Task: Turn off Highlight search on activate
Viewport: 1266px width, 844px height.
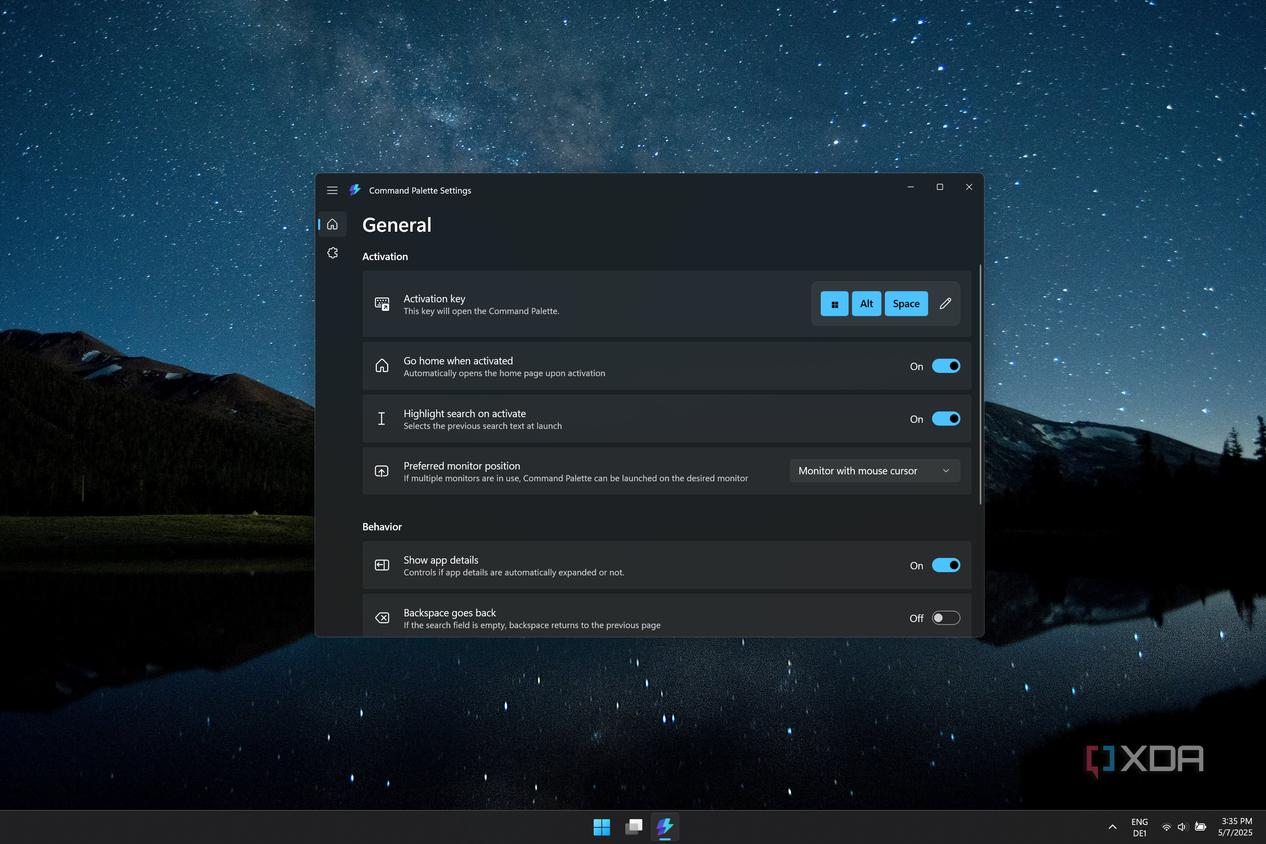Action: [x=946, y=419]
